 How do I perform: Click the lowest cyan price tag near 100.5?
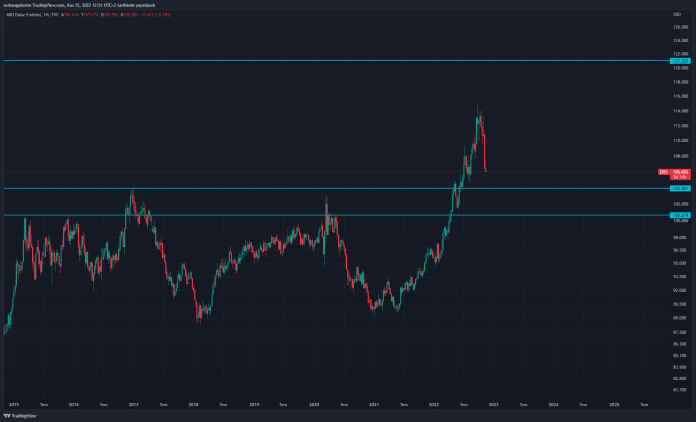680,215
